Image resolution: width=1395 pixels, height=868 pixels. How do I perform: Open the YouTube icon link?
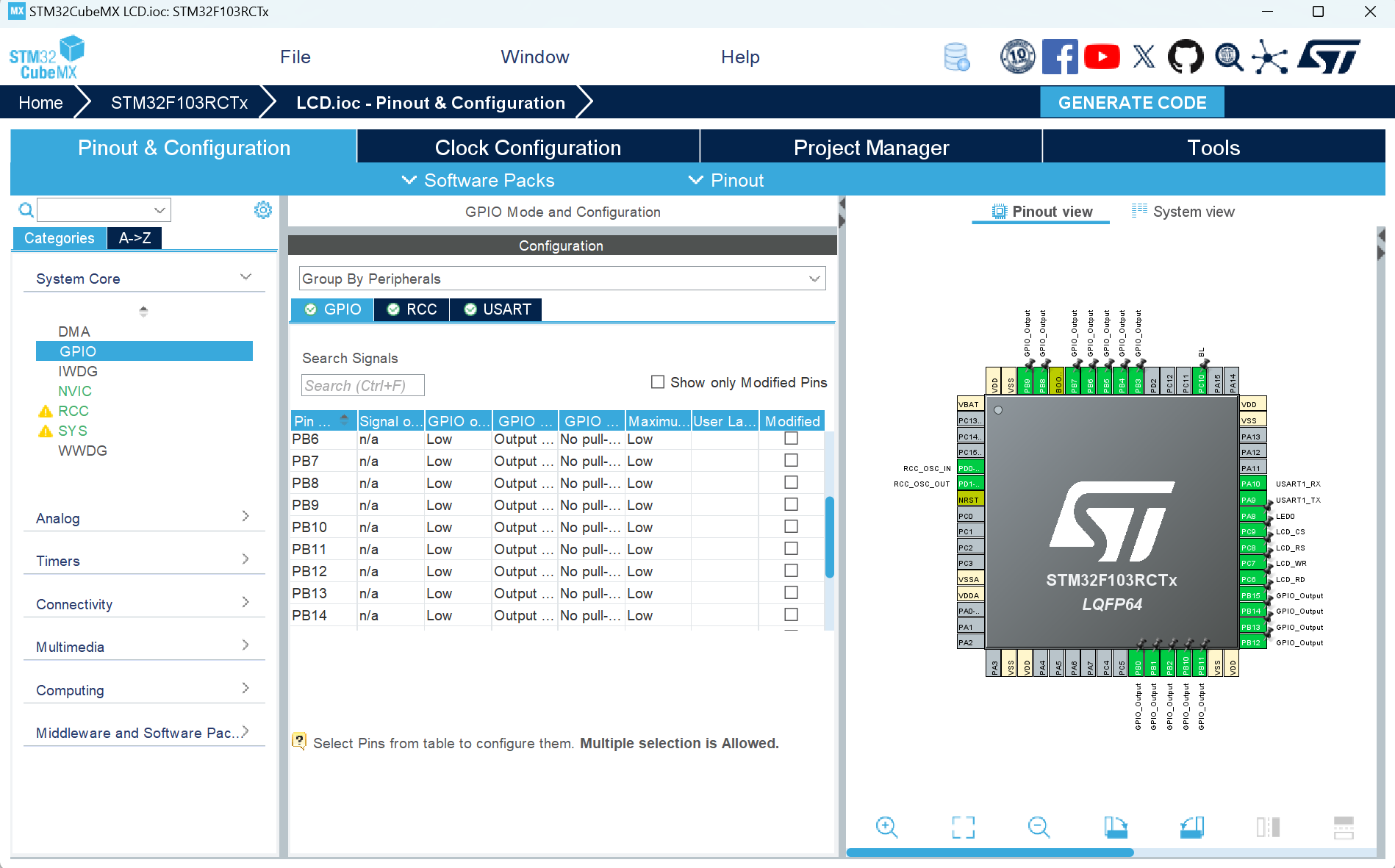click(1102, 57)
